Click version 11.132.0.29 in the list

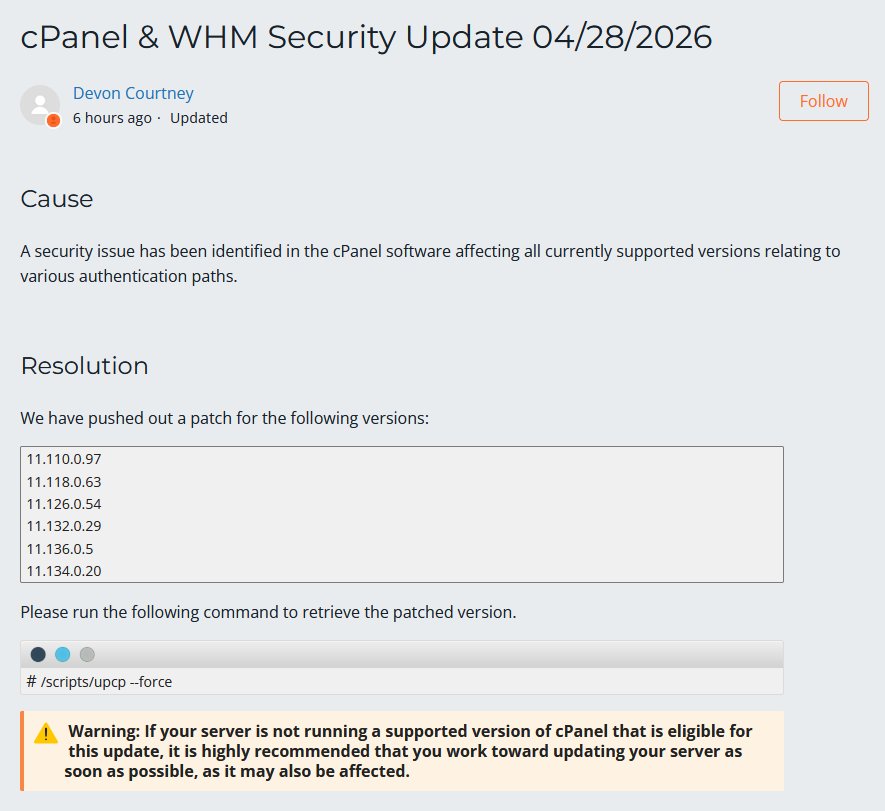(64, 526)
